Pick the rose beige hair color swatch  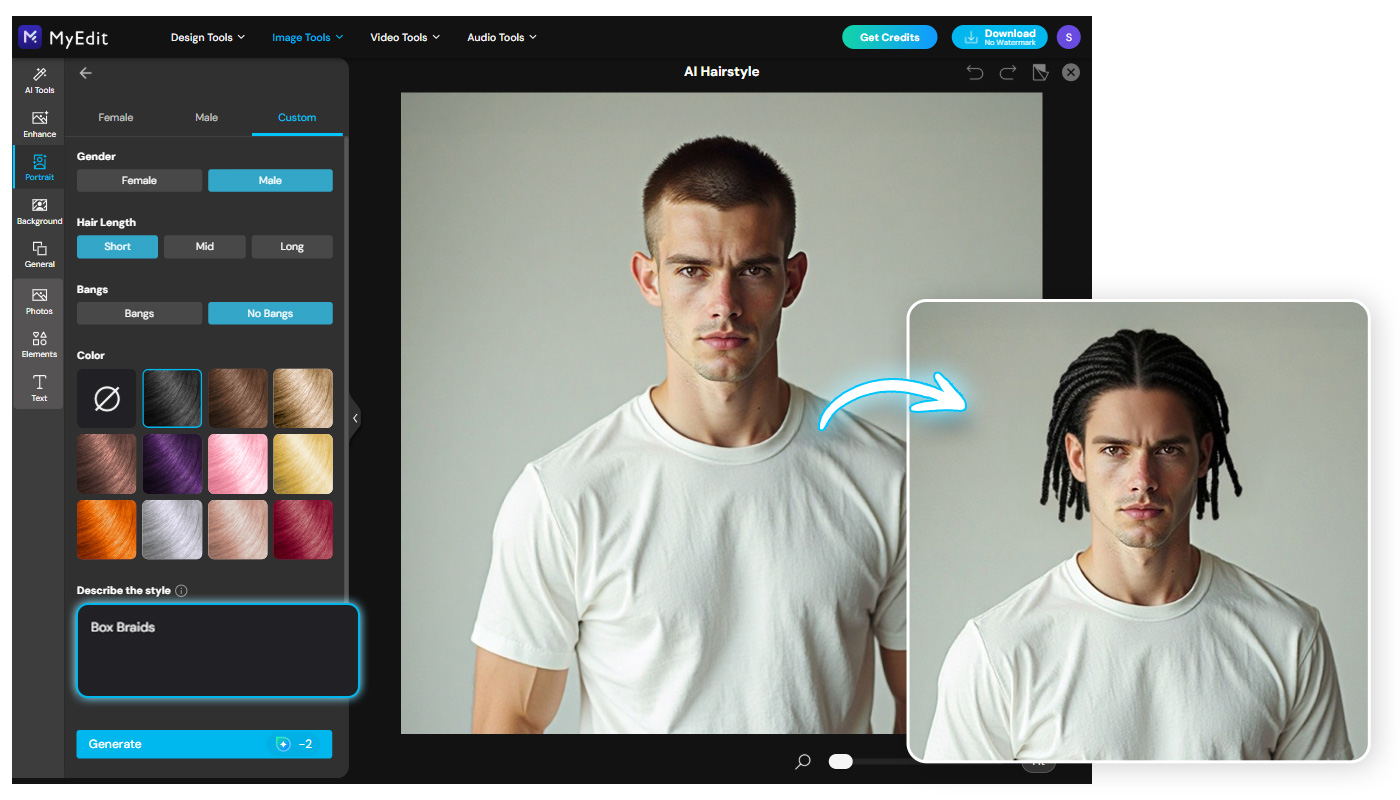click(238, 530)
